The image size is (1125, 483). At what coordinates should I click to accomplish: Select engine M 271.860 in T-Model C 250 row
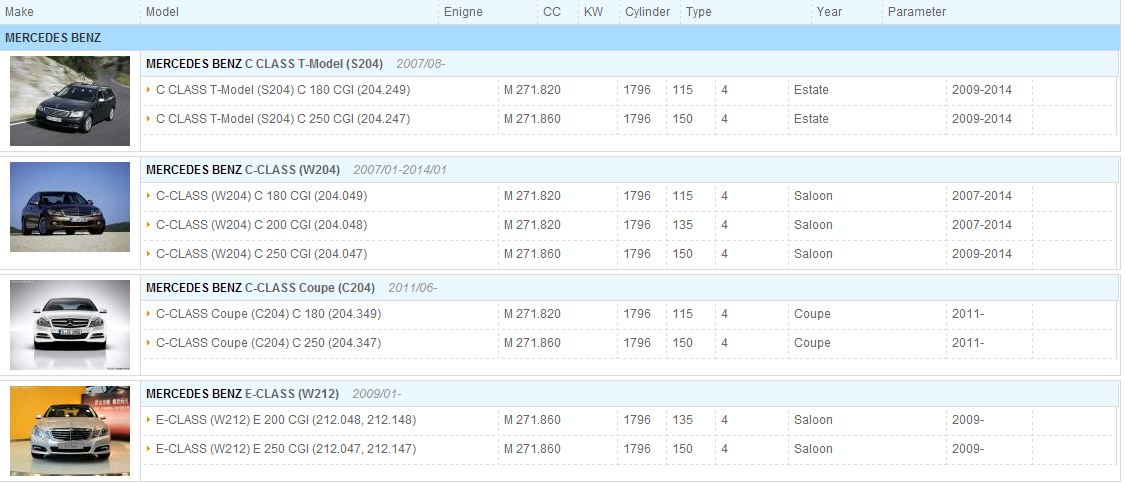(x=532, y=118)
